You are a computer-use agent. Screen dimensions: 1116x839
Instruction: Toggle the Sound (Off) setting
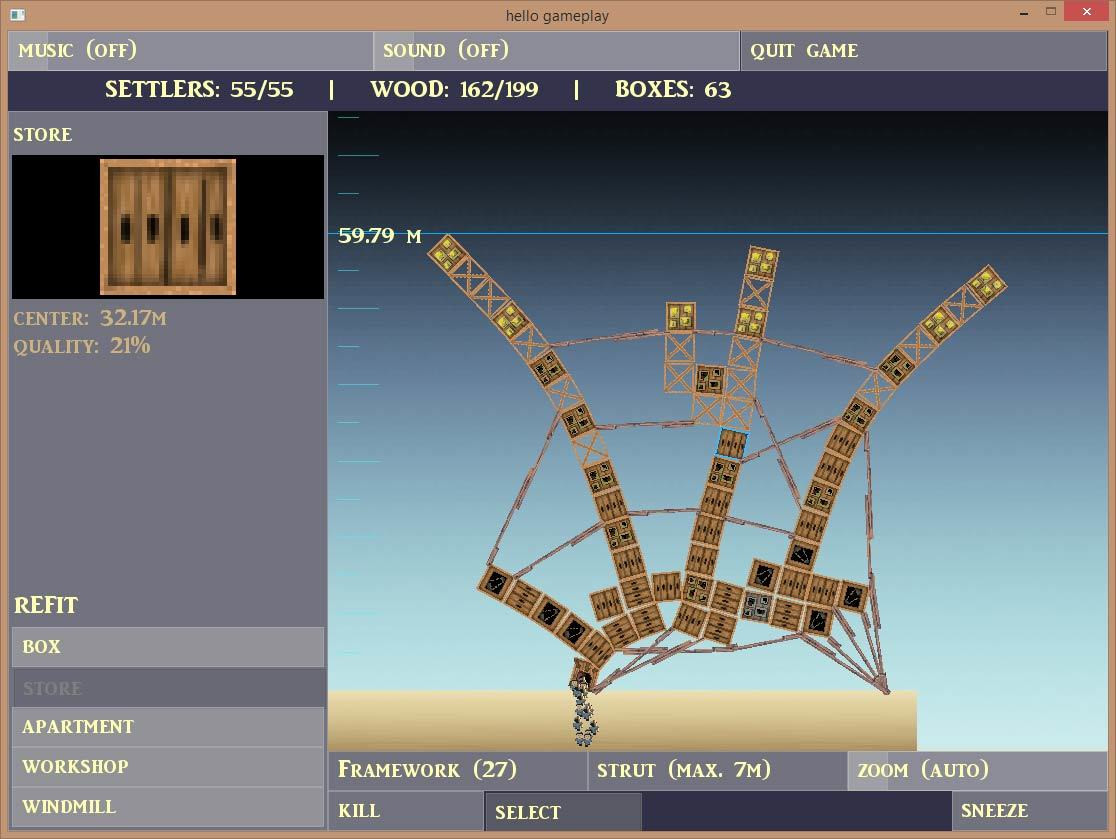point(556,51)
